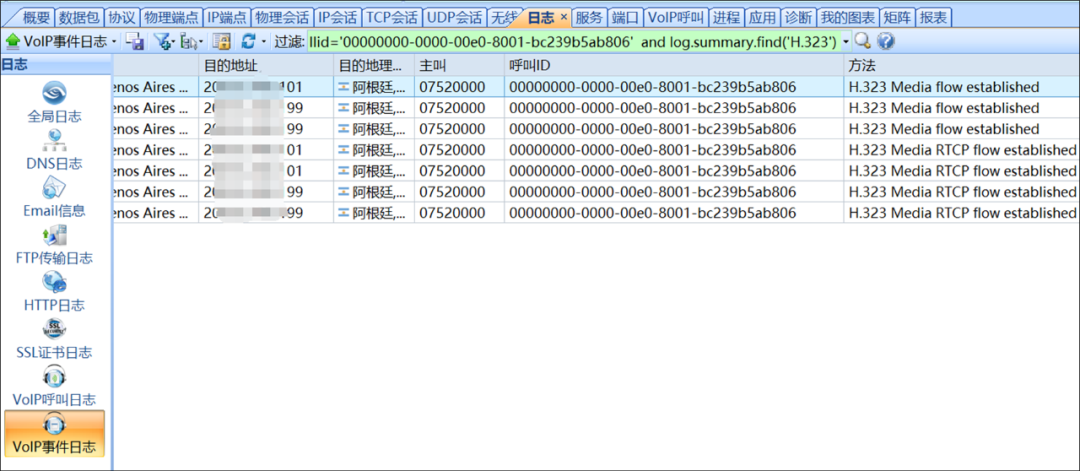Switch to the IP会话 tab
Viewport: 1080px width, 471px height.
(x=337, y=17)
